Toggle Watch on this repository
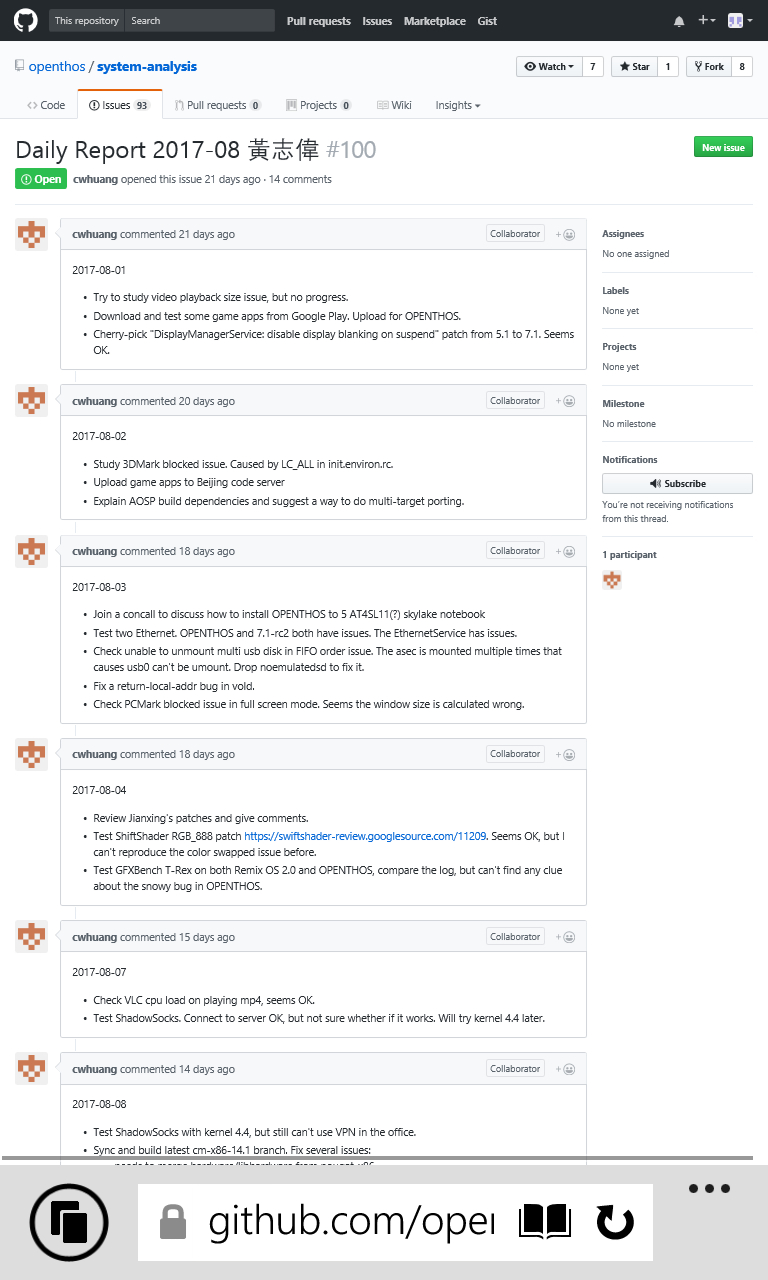This screenshot has height=1280, width=768. (x=547, y=67)
